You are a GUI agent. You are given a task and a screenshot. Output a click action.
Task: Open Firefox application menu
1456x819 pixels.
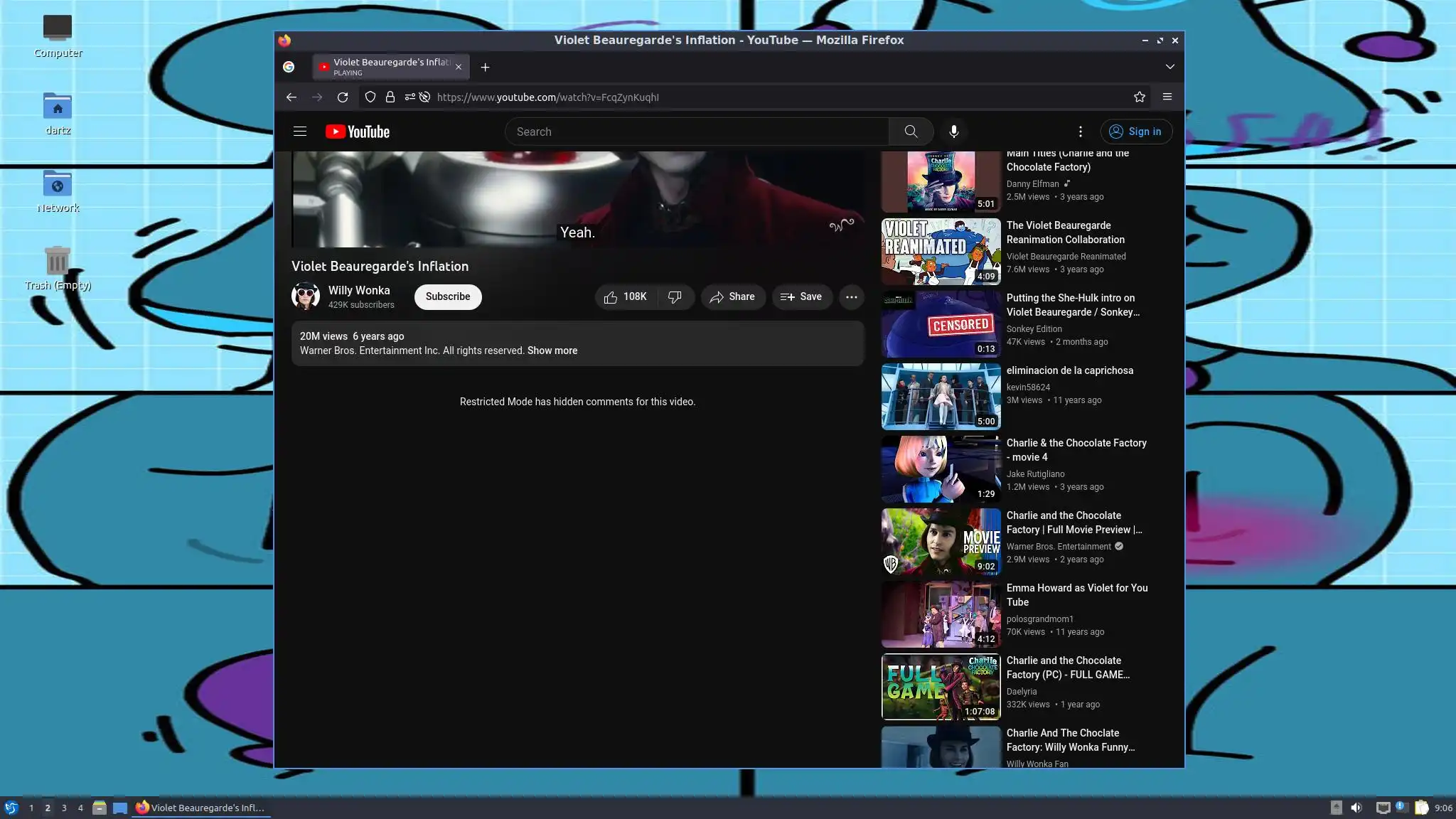pyautogui.click(x=1167, y=97)
